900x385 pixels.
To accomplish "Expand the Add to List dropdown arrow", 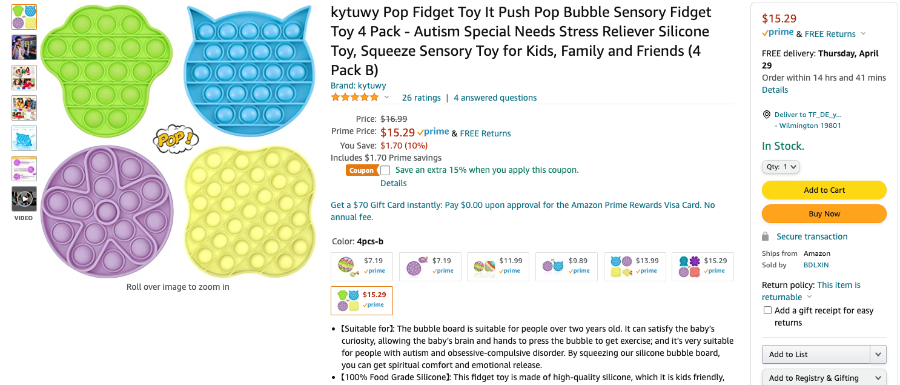I will point(878,355).
